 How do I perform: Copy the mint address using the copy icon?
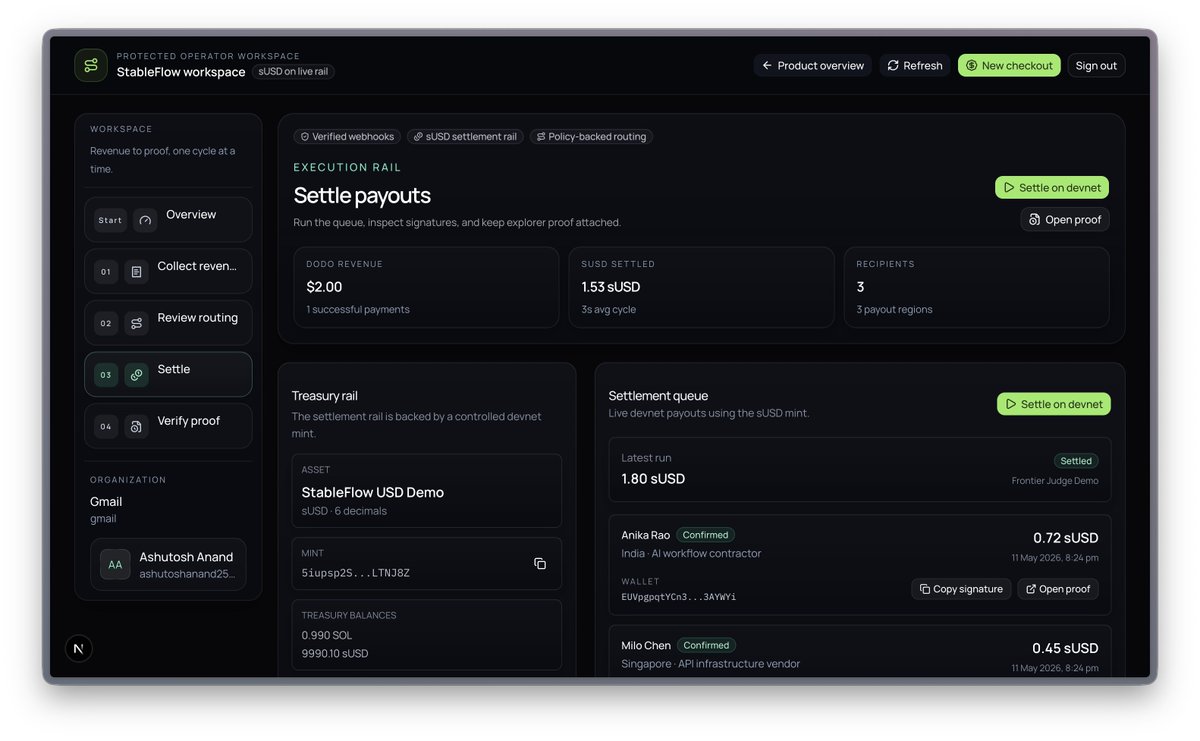[x=540, y=564]
